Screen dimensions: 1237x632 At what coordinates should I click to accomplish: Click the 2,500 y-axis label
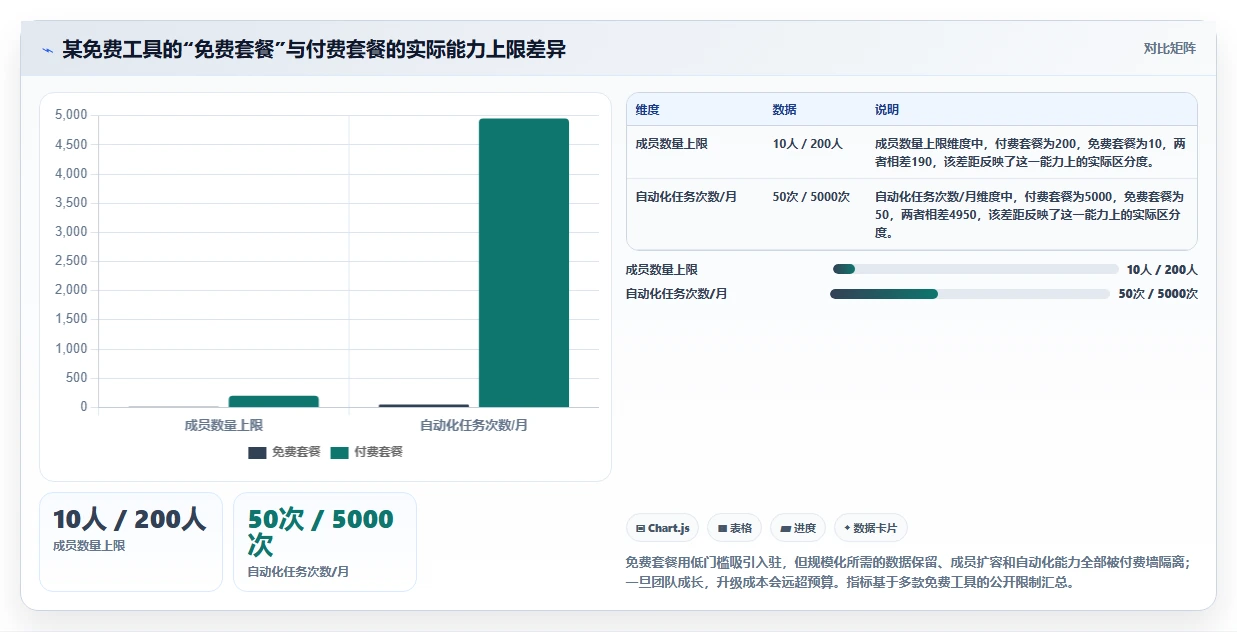click(70, 261)
